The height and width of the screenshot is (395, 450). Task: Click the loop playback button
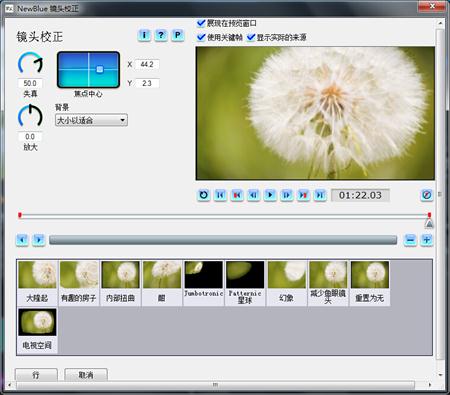pos(204,195)
